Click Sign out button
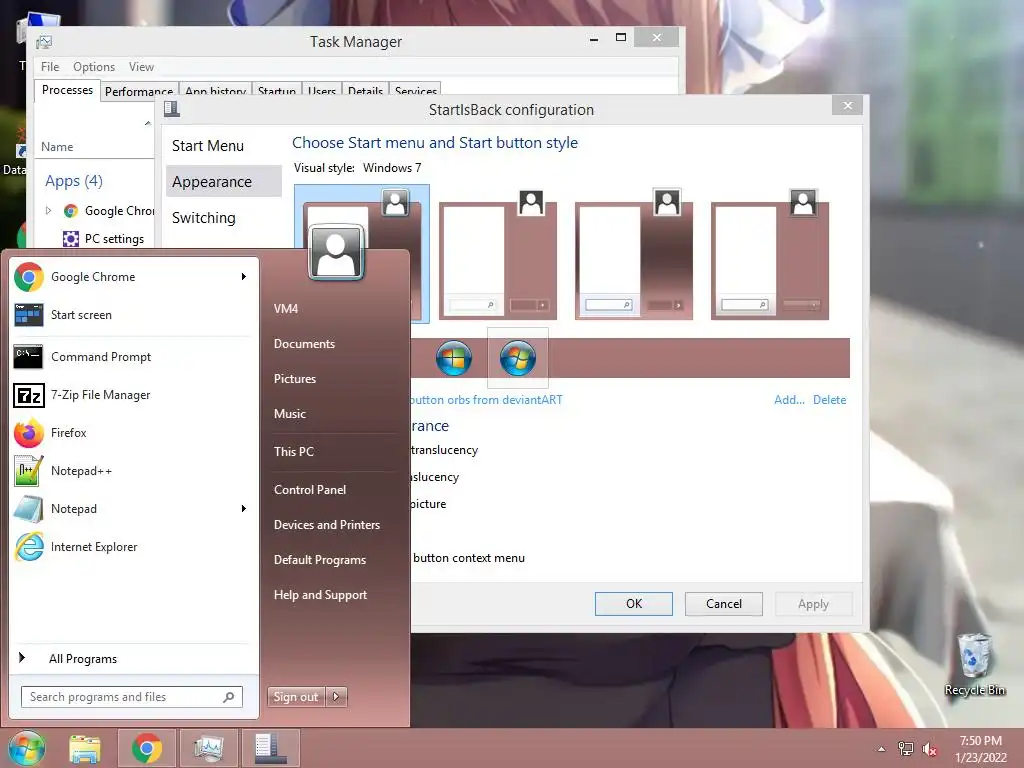 pos(296,697)
